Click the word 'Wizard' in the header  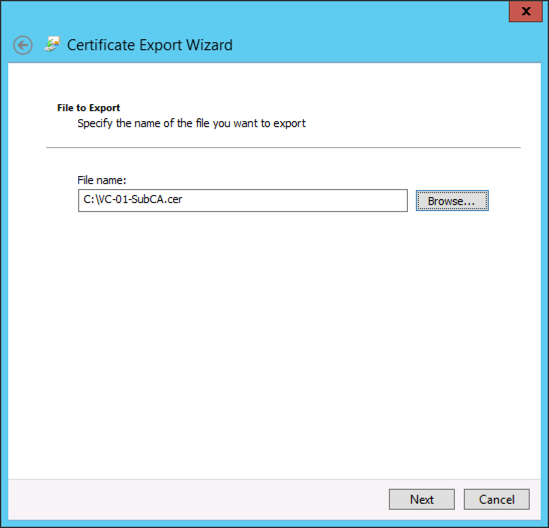point(209,45)
